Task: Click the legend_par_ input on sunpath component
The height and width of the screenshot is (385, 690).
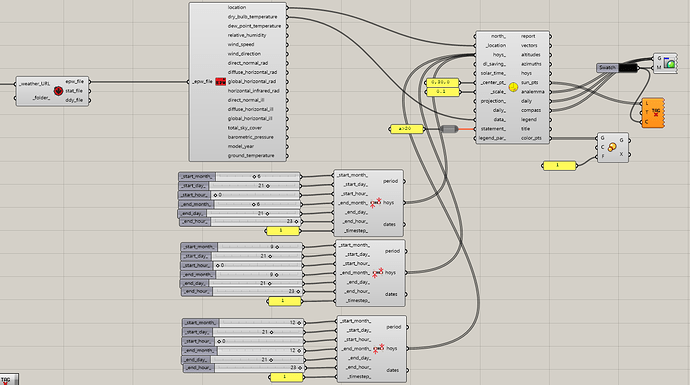Action: (x=492, y=138)
